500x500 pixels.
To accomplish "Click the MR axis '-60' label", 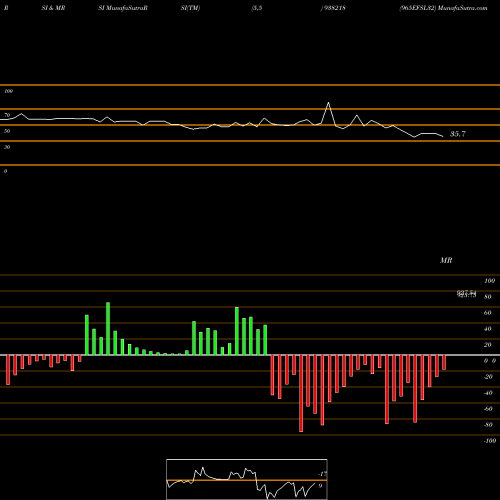I will tap(488, 409).
